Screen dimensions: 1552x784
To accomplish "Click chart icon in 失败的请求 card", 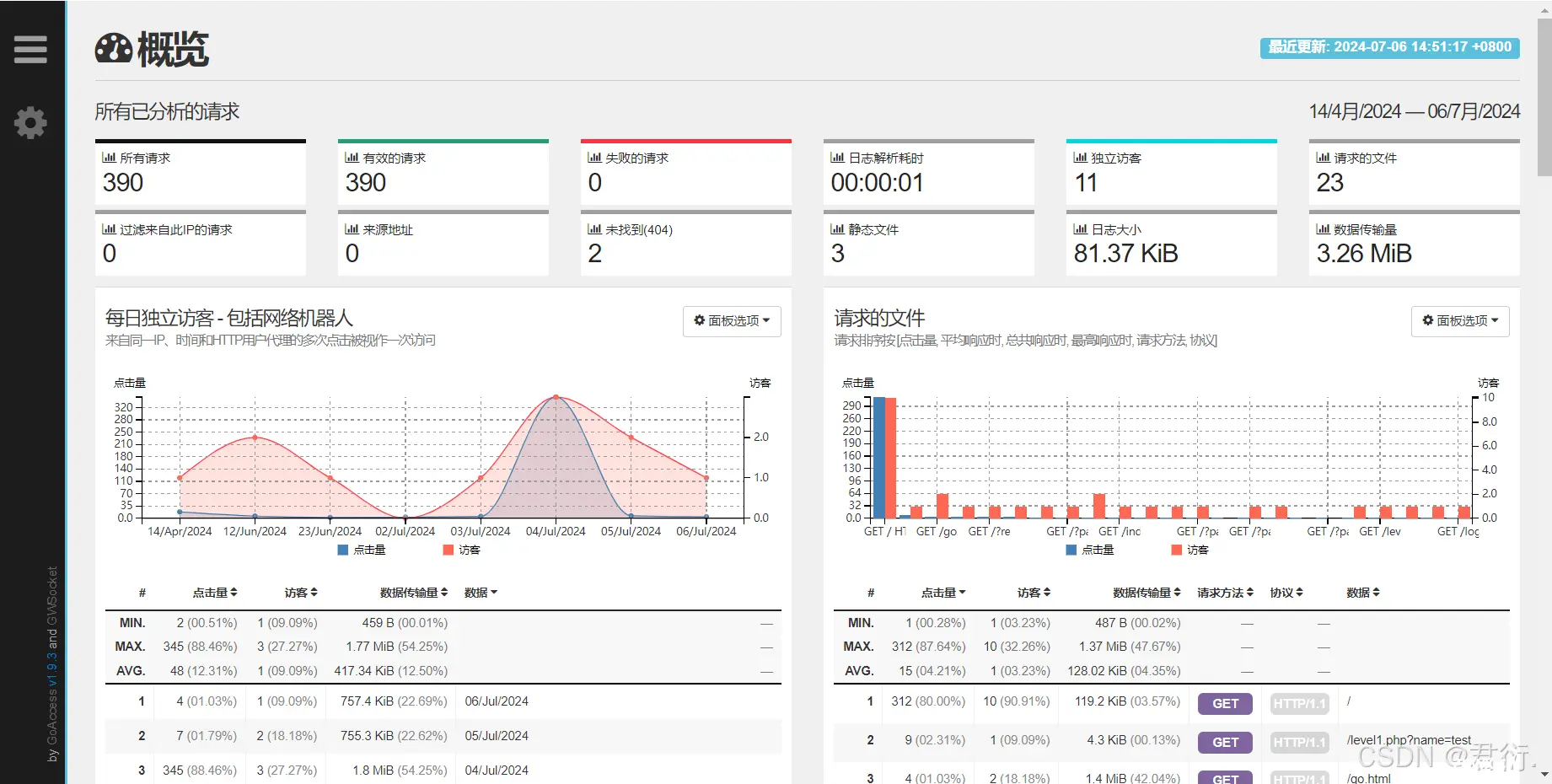I will (594, 158).
